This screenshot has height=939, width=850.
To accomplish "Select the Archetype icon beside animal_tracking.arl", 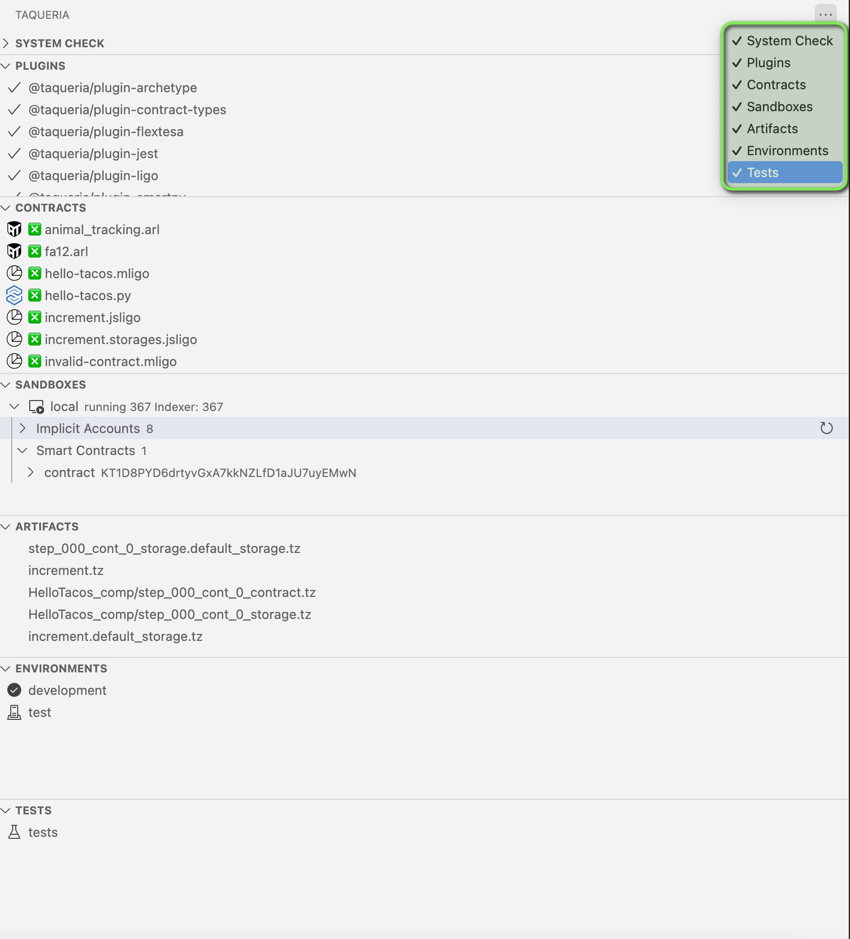I will coord(14,229).
